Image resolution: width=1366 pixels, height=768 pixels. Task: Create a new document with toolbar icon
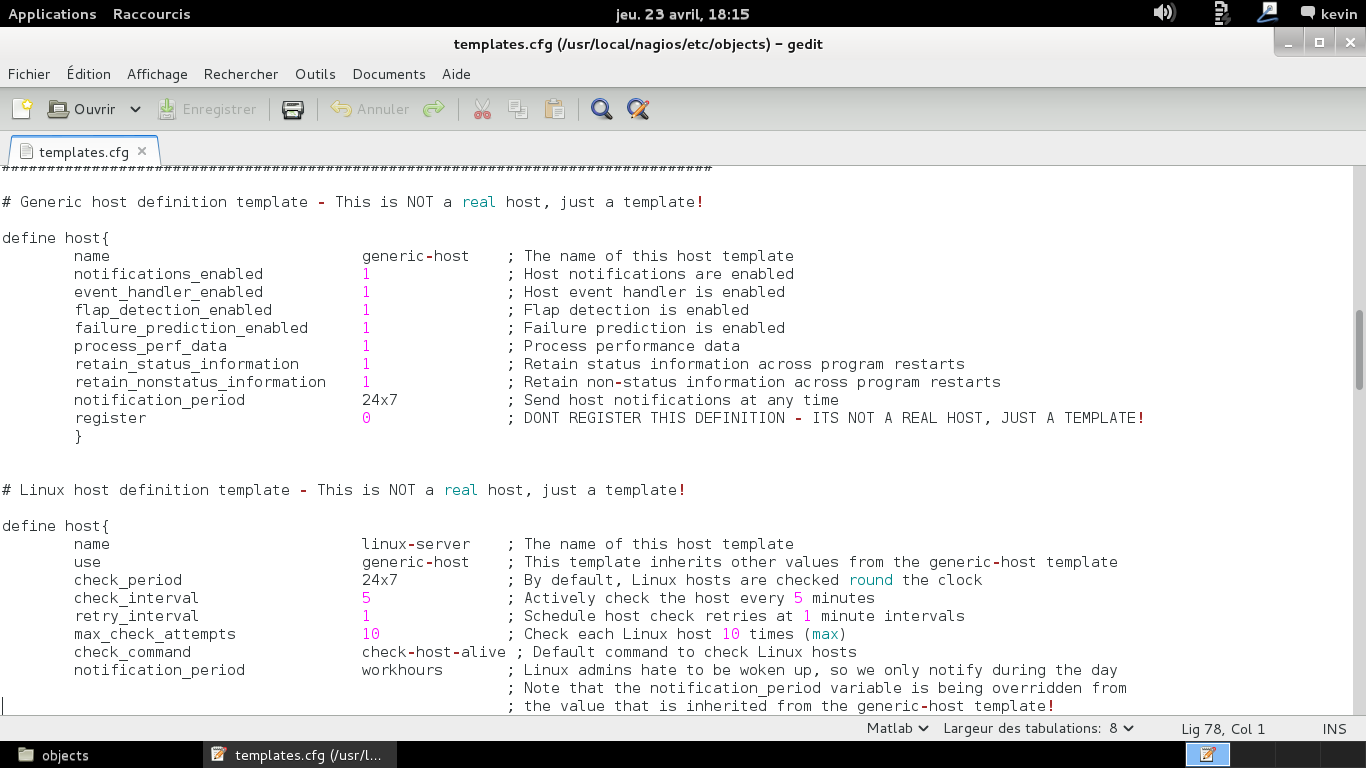(22, 109)
